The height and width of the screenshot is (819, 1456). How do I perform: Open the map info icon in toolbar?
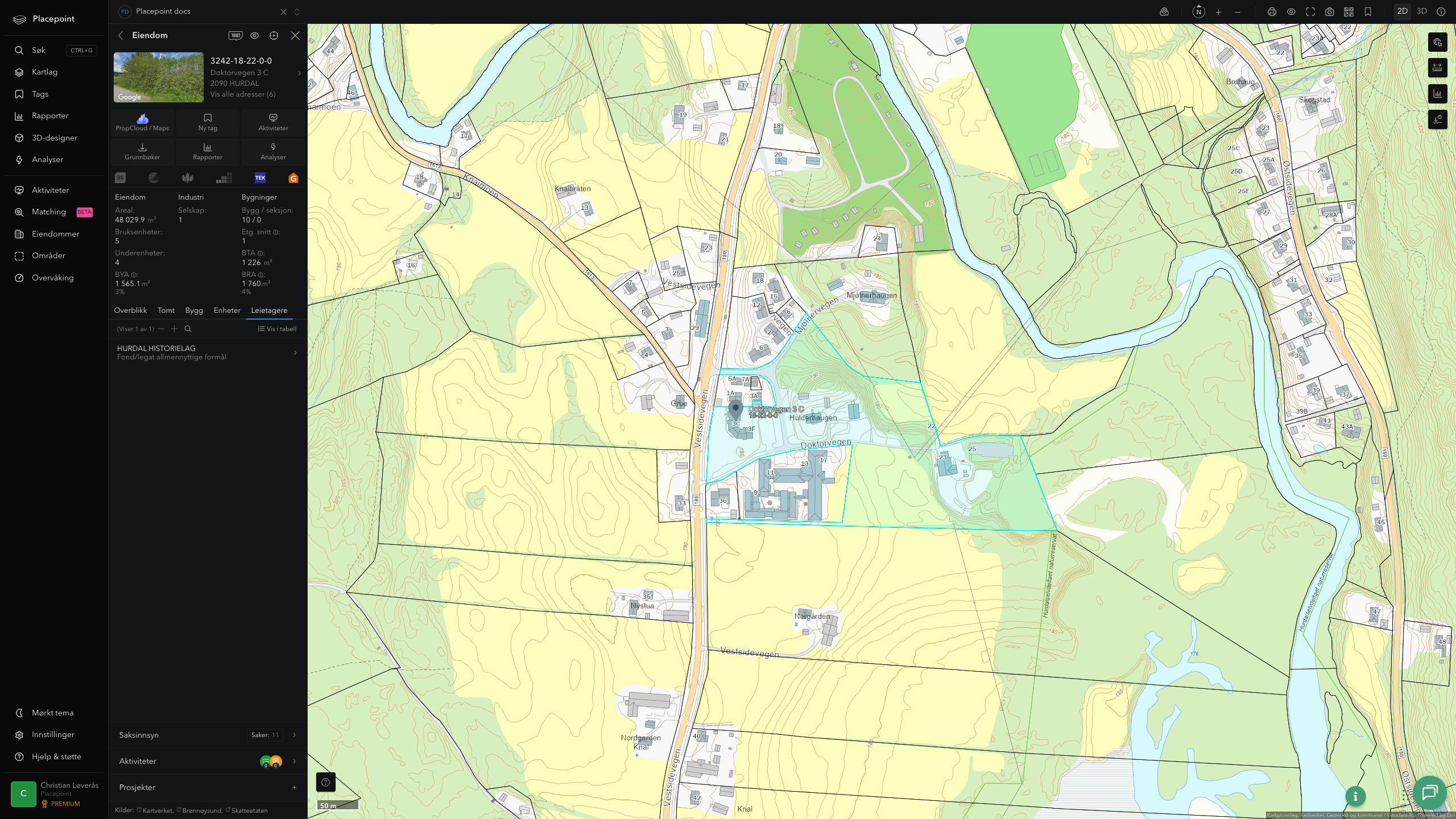[x=1441, y=12]
